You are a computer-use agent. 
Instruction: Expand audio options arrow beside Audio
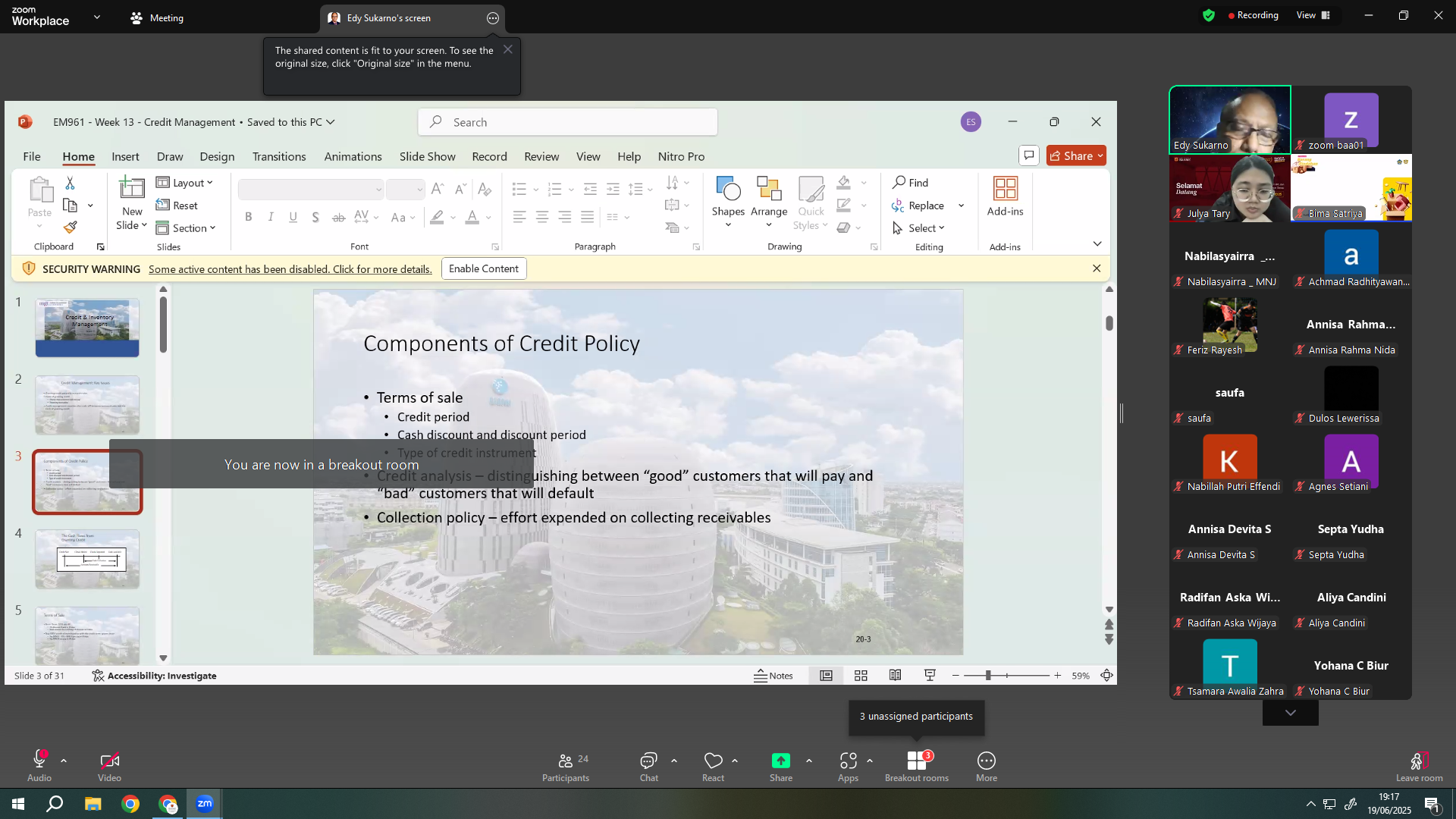(x=64, y=761)
